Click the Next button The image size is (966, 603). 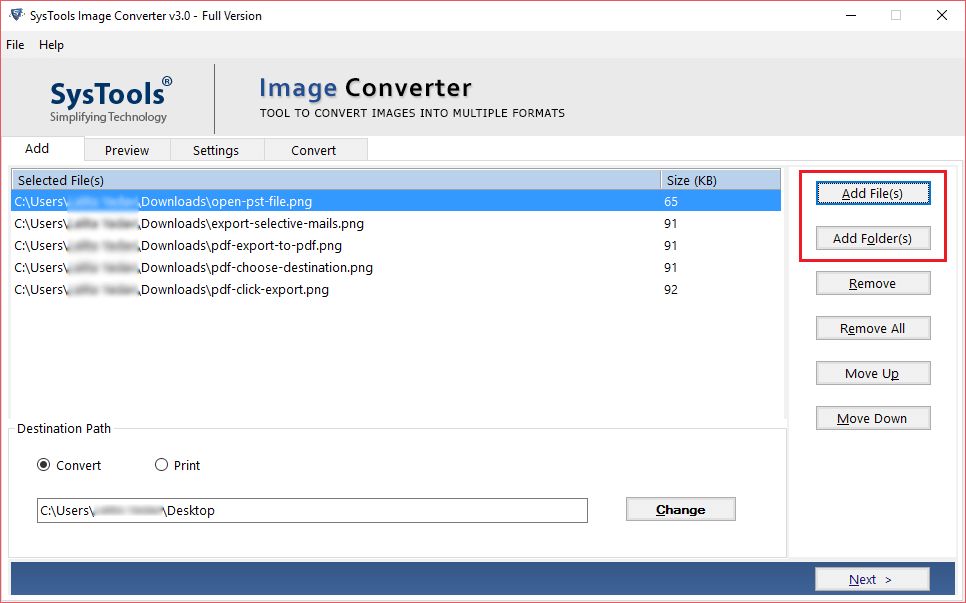click(x=872, y=579)
